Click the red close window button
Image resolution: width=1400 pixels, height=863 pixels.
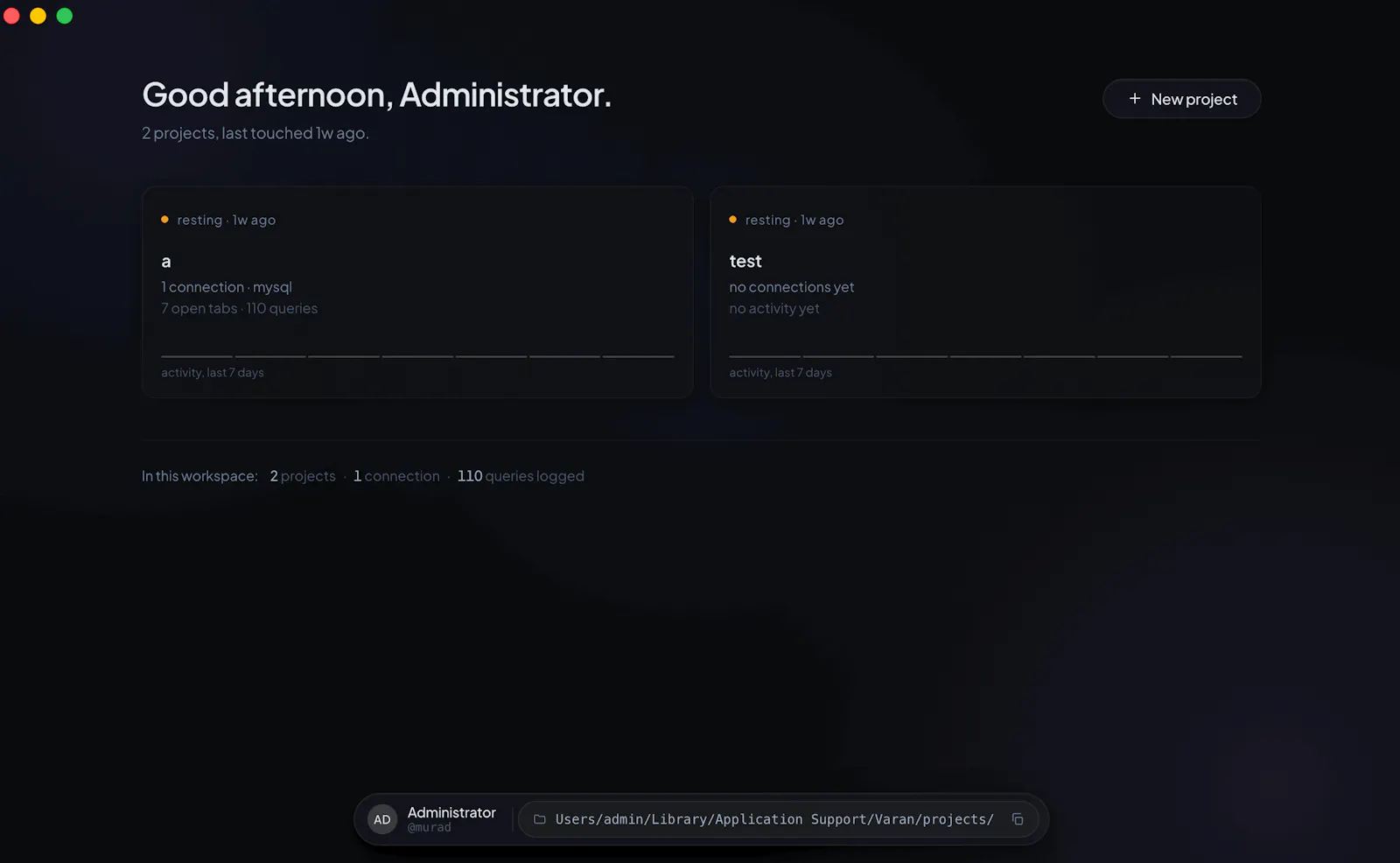click(11, 16)
